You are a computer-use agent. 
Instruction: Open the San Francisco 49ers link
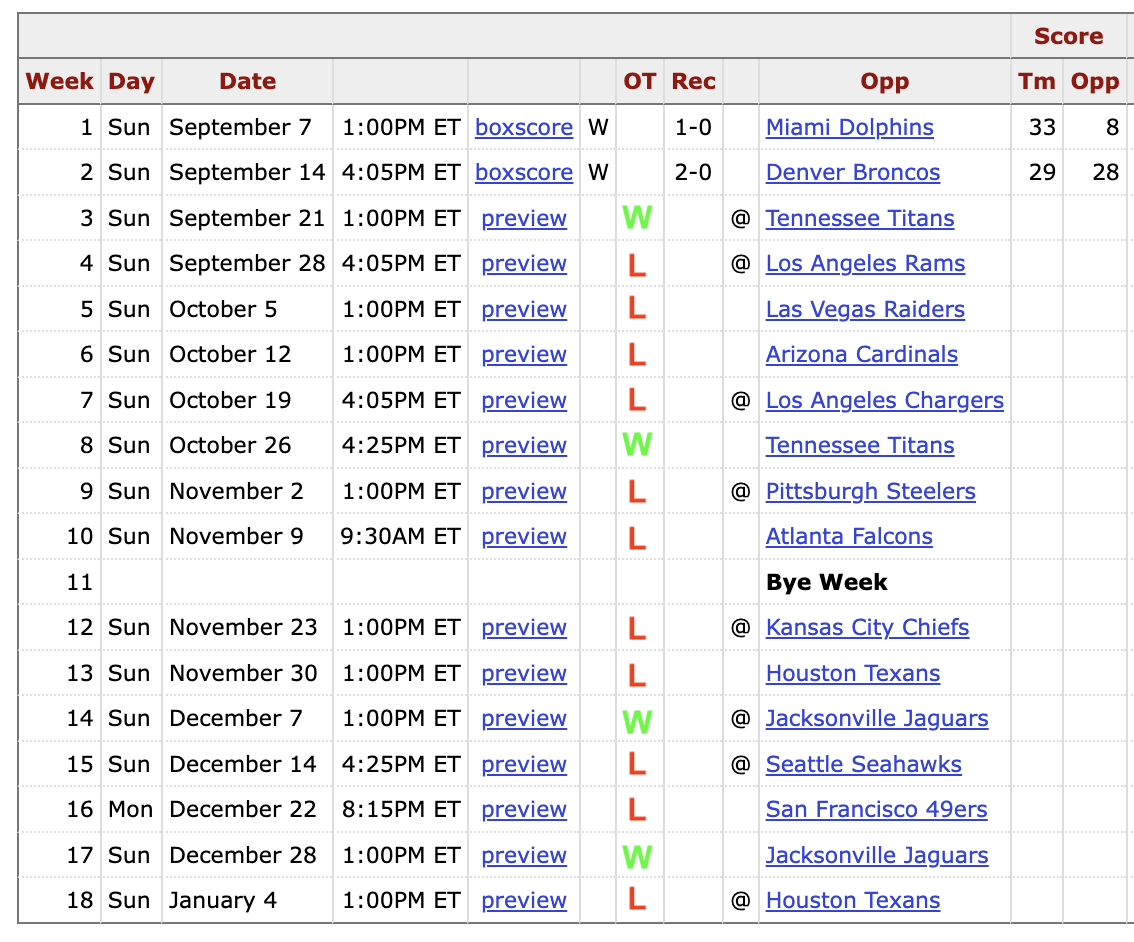click(876, 810)
